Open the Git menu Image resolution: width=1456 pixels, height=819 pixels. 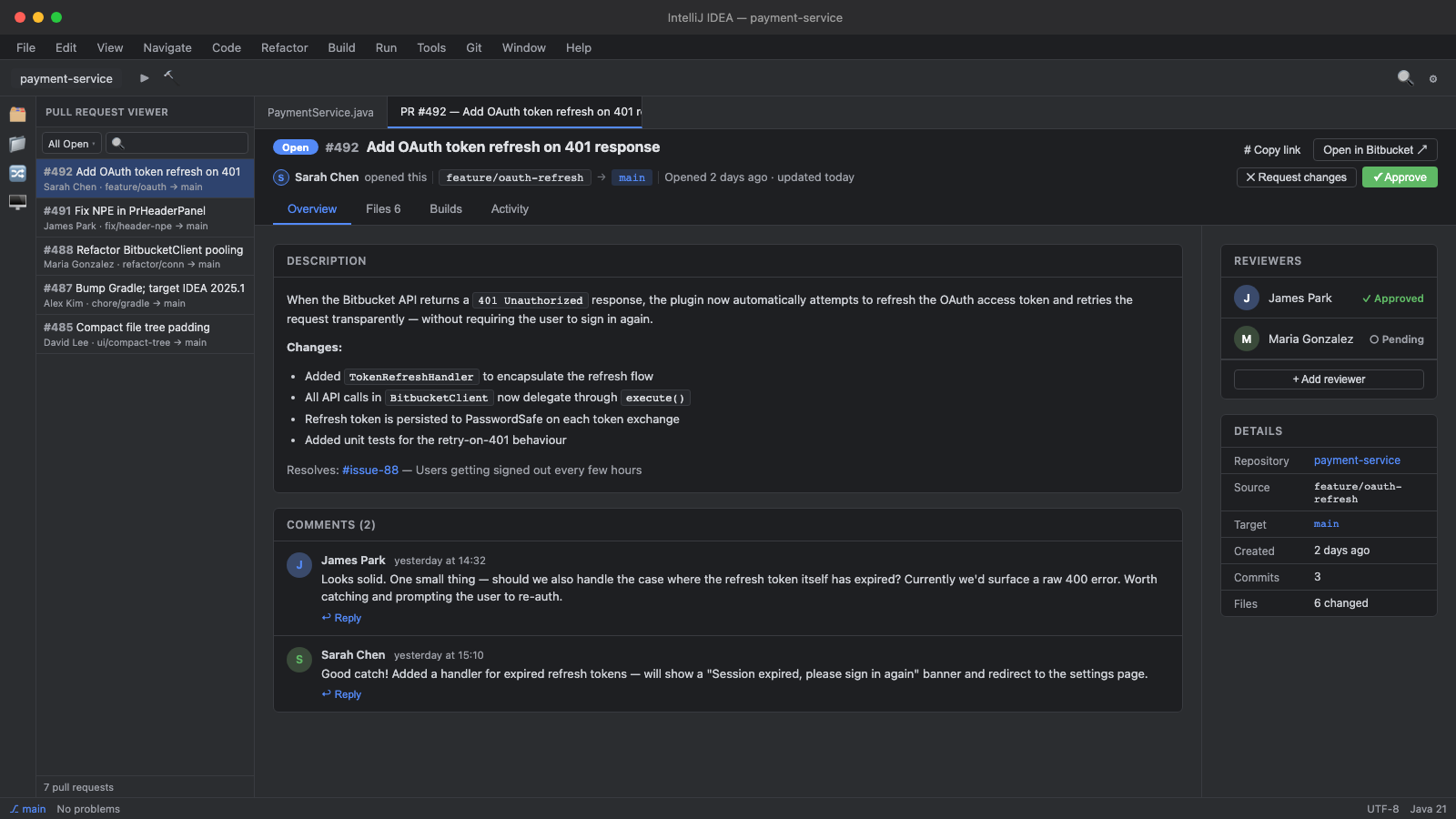474,47
